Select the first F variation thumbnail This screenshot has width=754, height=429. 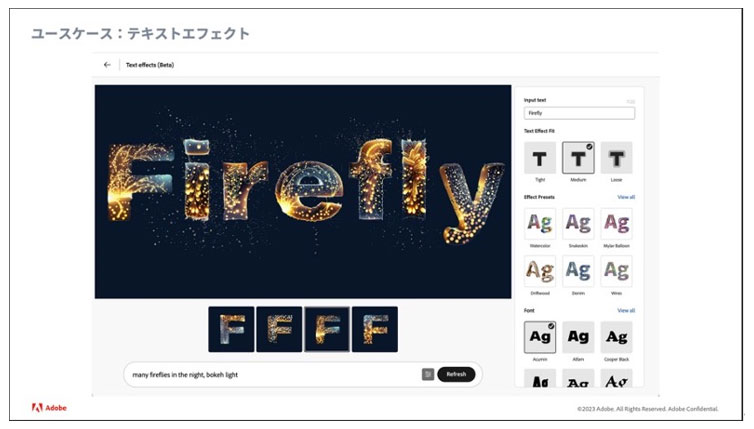(x=231, y=329)
